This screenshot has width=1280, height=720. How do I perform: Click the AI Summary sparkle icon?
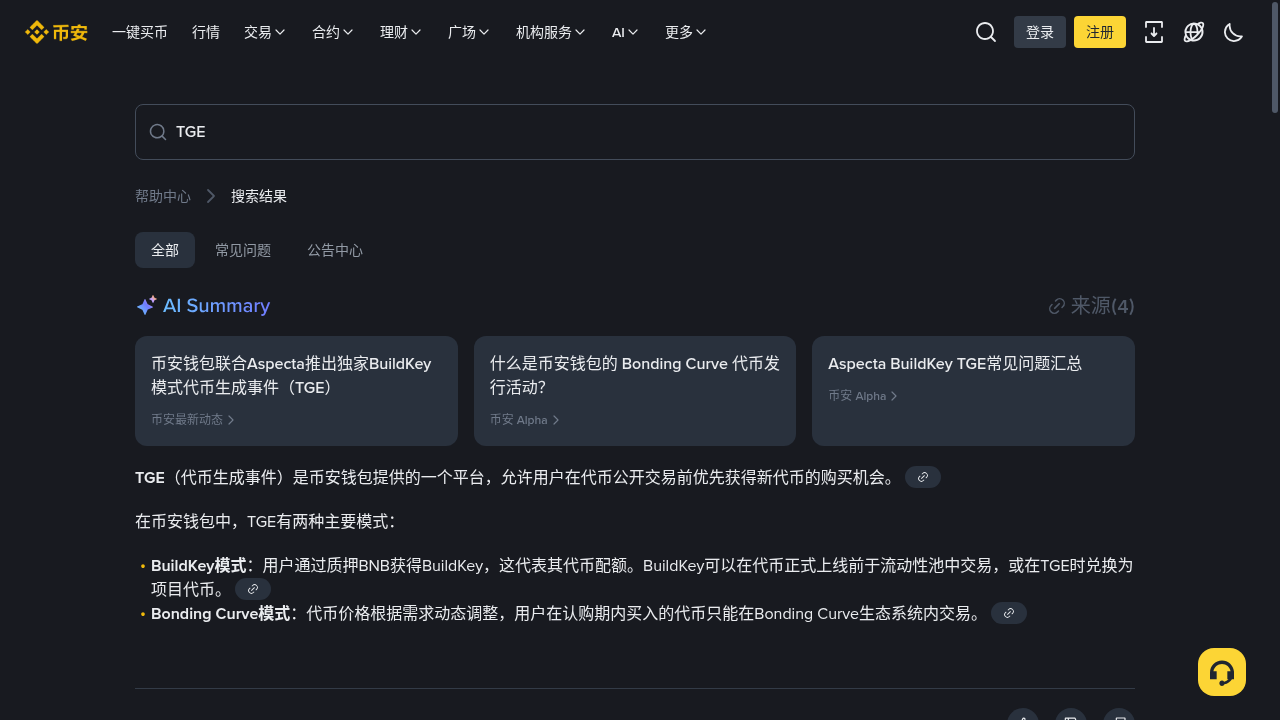146,305
